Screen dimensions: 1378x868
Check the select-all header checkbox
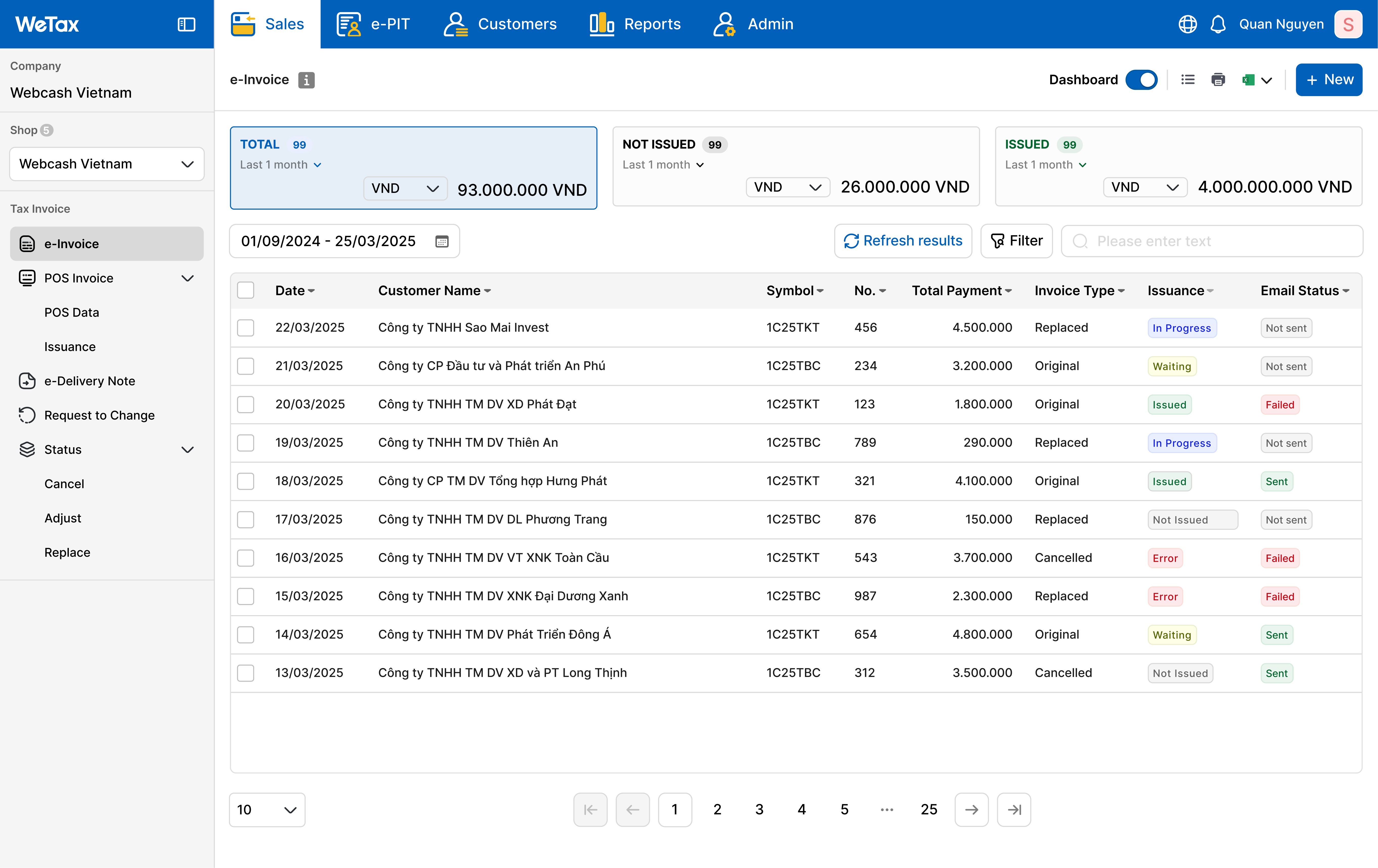246,290
